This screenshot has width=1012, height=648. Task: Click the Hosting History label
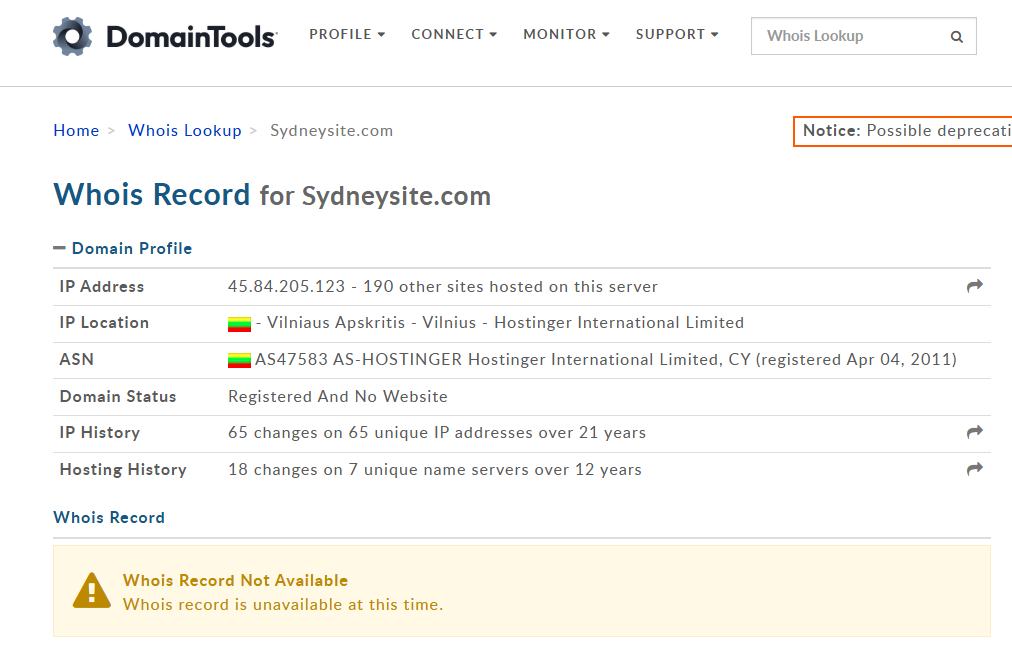pyautogui.click(x=123, y=470)
